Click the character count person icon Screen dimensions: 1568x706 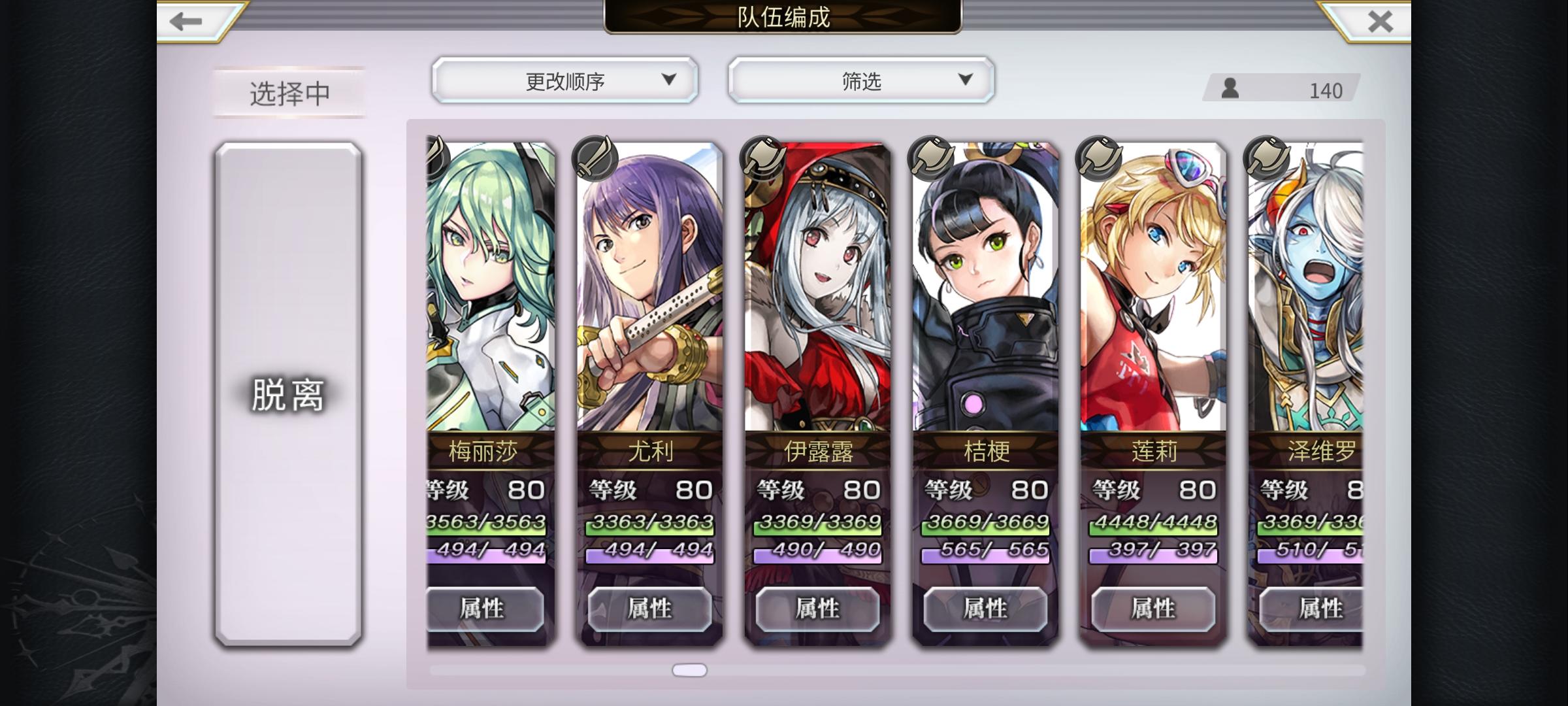[1230, 88]
